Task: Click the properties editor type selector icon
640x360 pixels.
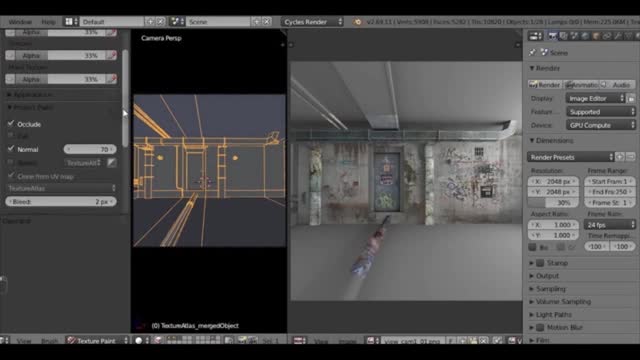Action: coord(535,36)
